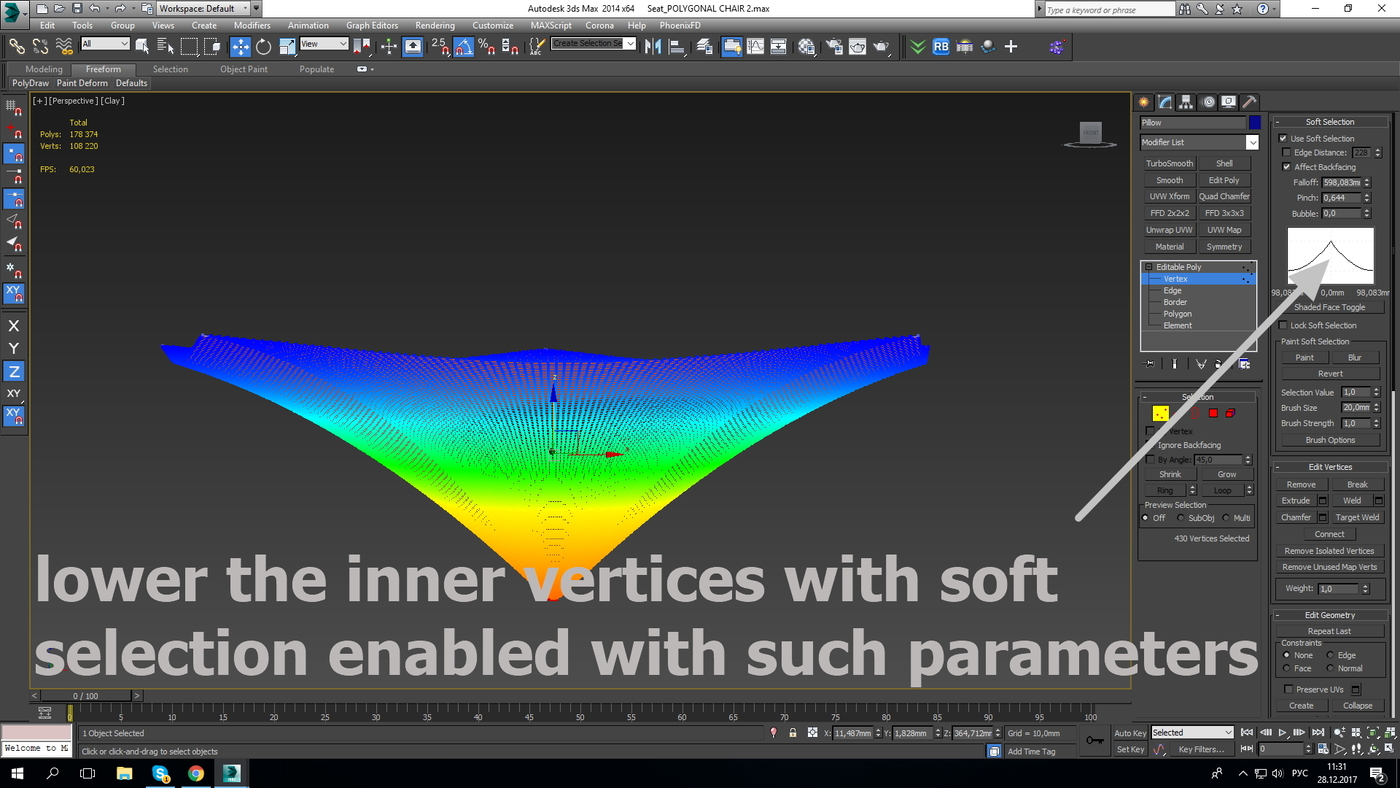This screenshot has height=788, width=1400.
Task: Open the View reference coordinate dropdown
Action: [324, 44]
